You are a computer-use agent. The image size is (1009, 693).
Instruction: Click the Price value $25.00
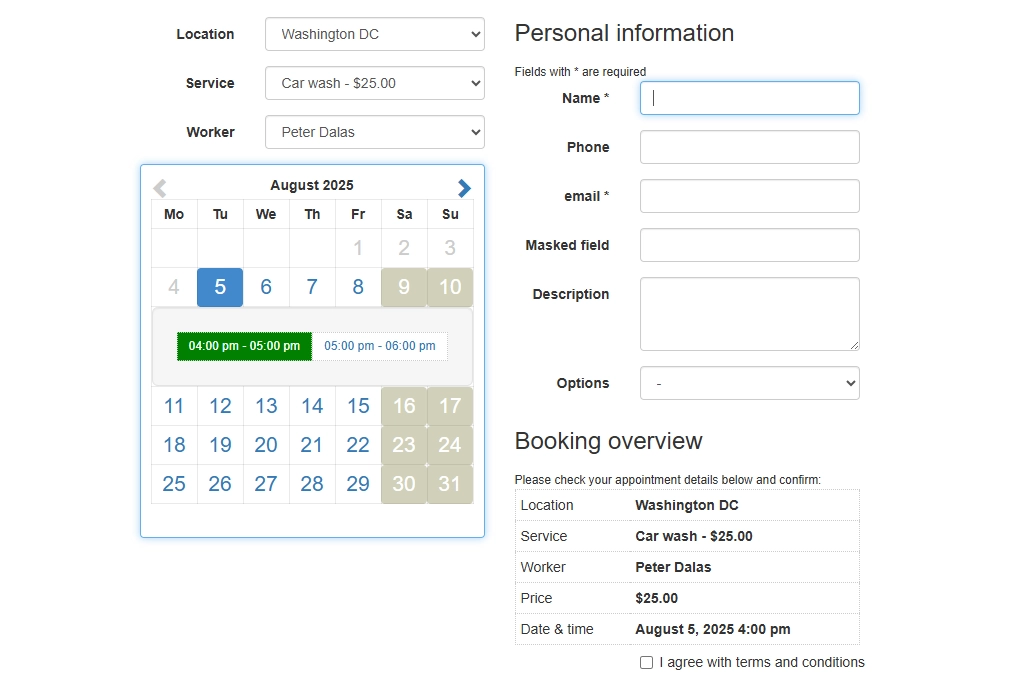point(656,598)
